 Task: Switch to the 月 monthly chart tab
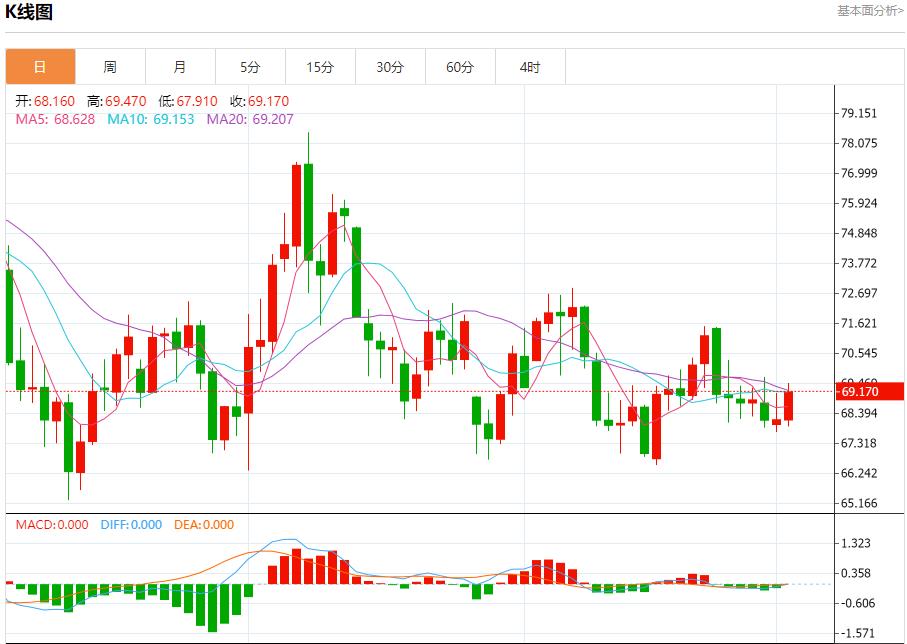[180, 66]
